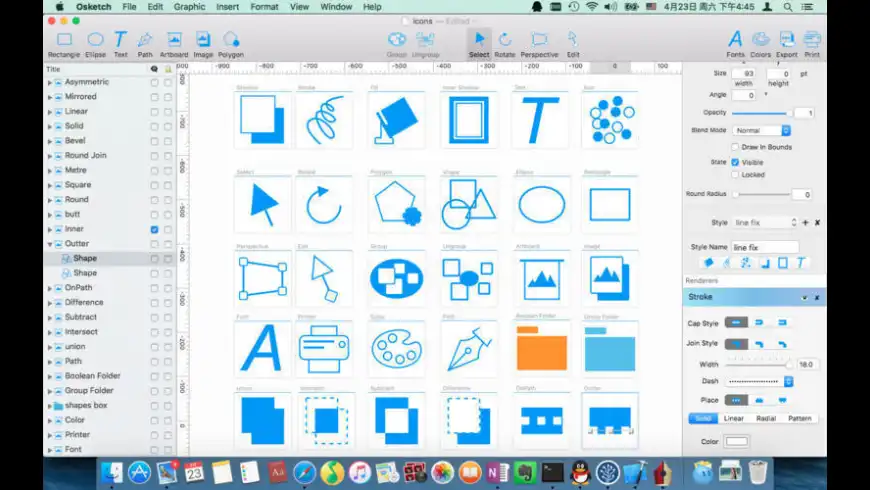Viewport: 870px width, 490px height.
Task: Open the Graphic menu
Action: tap(189, 7)
